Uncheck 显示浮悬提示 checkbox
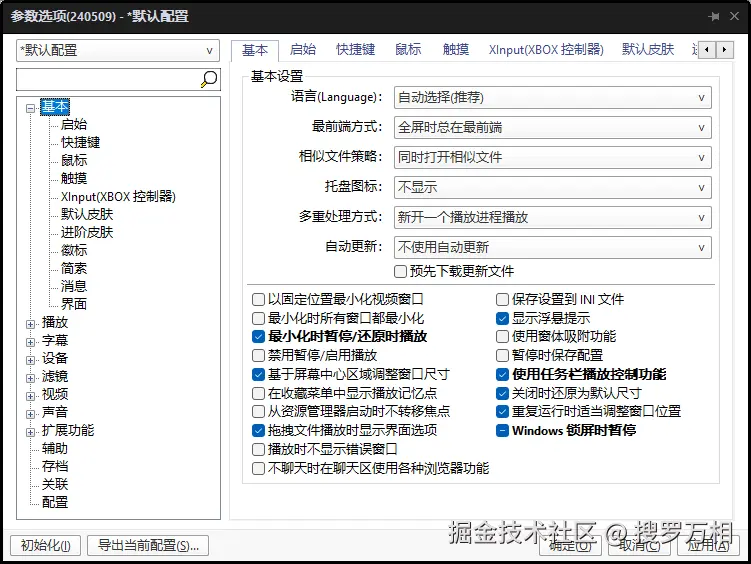This screenshot has width=751, height=564. point(502,318)
